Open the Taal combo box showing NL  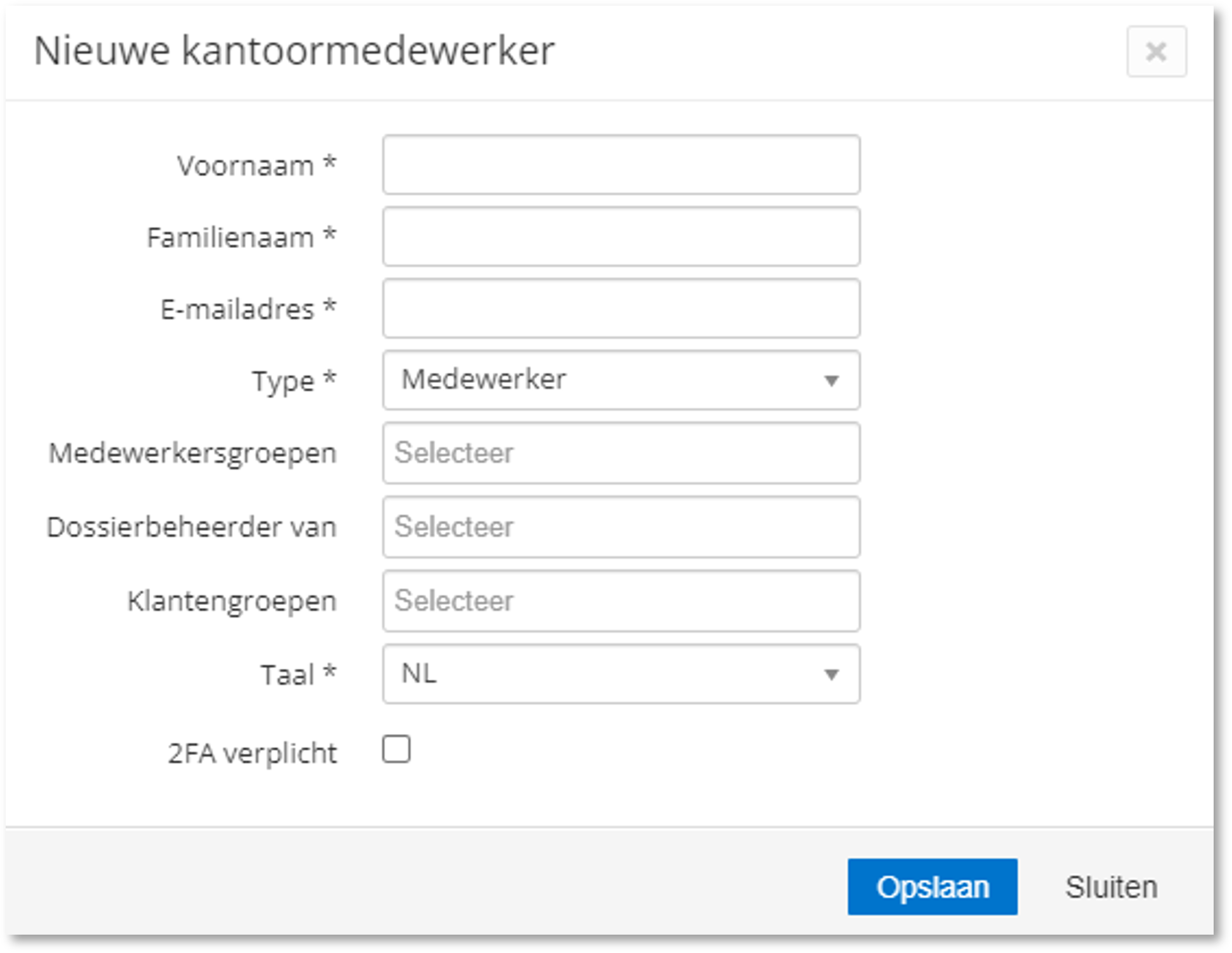pos(620,674)
